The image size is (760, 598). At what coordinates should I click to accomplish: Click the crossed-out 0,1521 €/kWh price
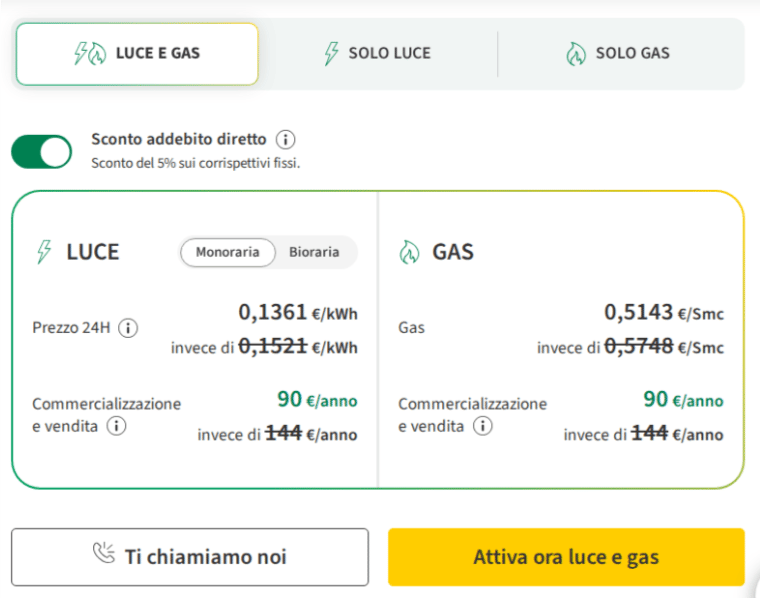pos(298,346)
